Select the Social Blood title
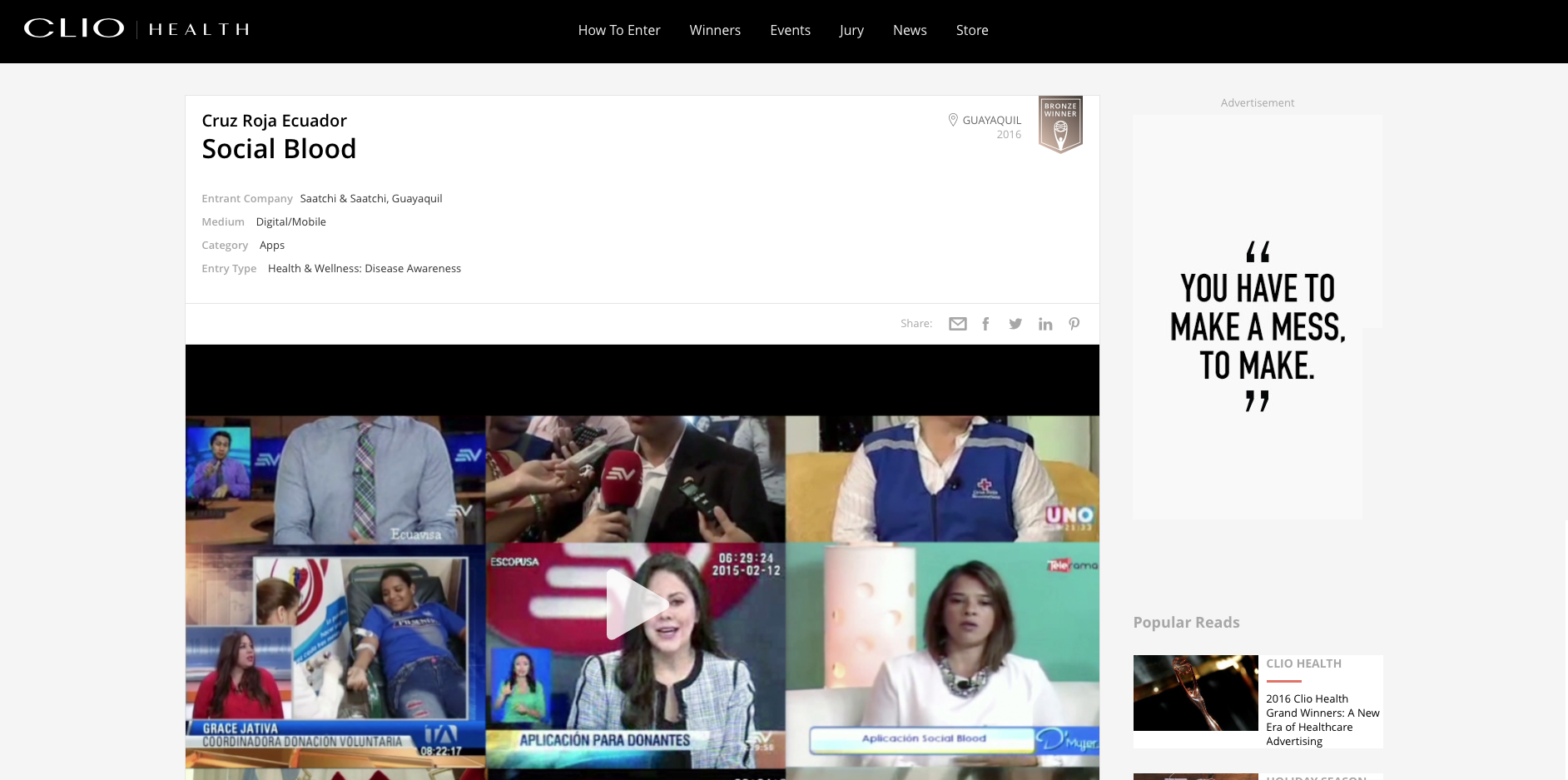Screen dimensions: 1568x780 pyautogui.click(x=279, y=149)
